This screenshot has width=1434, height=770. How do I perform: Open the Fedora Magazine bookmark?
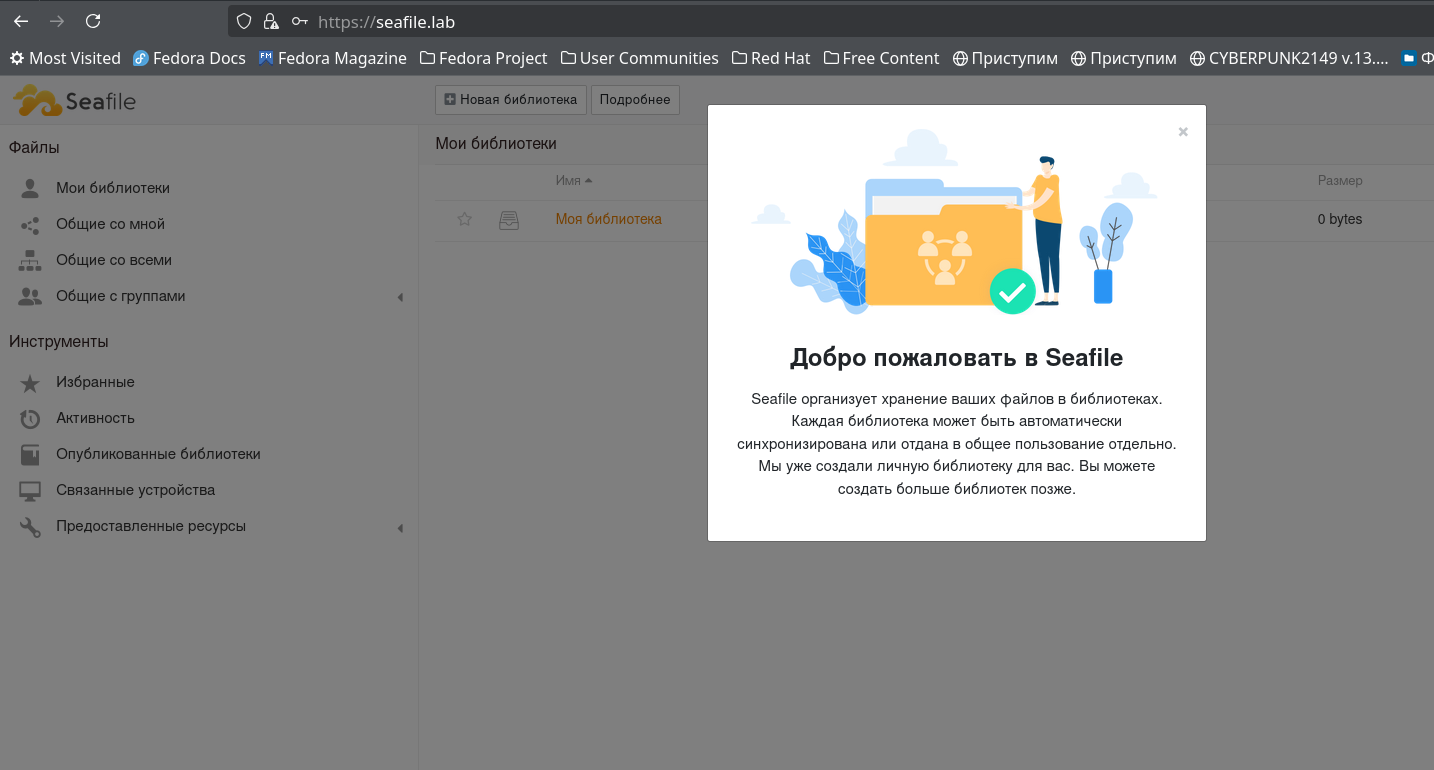click(x=332, y=58)
